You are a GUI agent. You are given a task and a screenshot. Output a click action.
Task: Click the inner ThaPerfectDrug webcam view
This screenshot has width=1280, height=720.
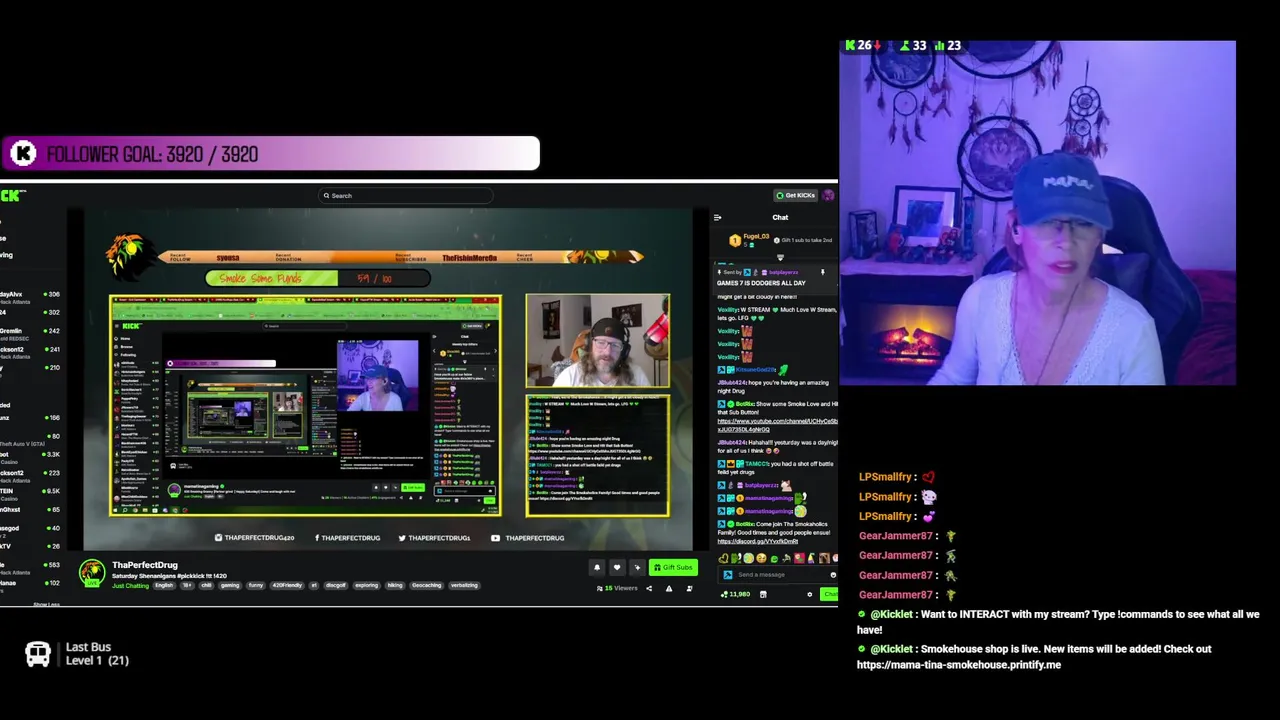[x=598, y=340]
